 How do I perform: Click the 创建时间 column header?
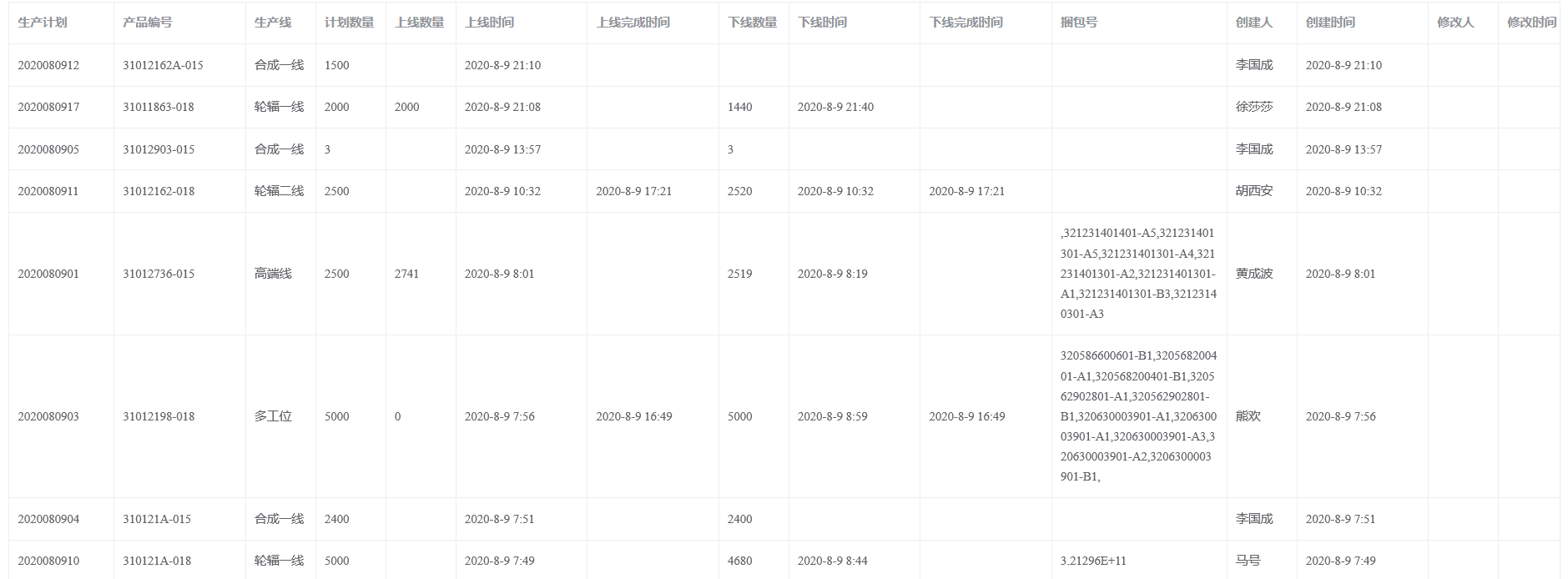click(x=1331, y=23)
